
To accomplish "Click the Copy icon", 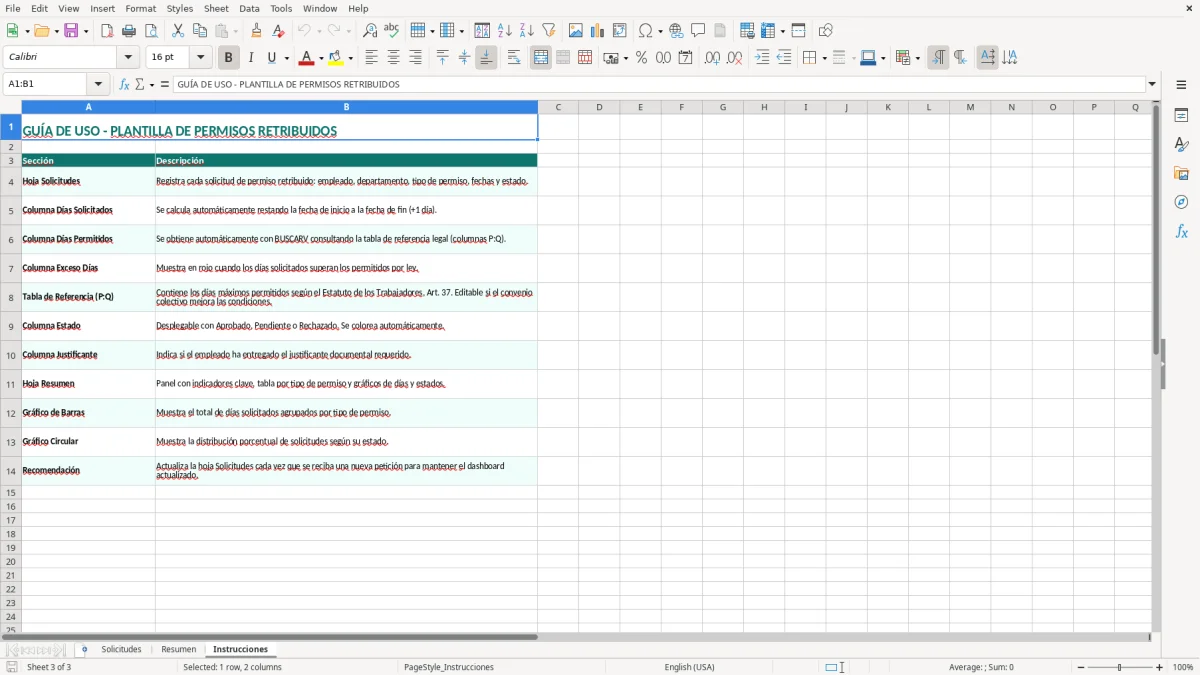I will (200, 31).
